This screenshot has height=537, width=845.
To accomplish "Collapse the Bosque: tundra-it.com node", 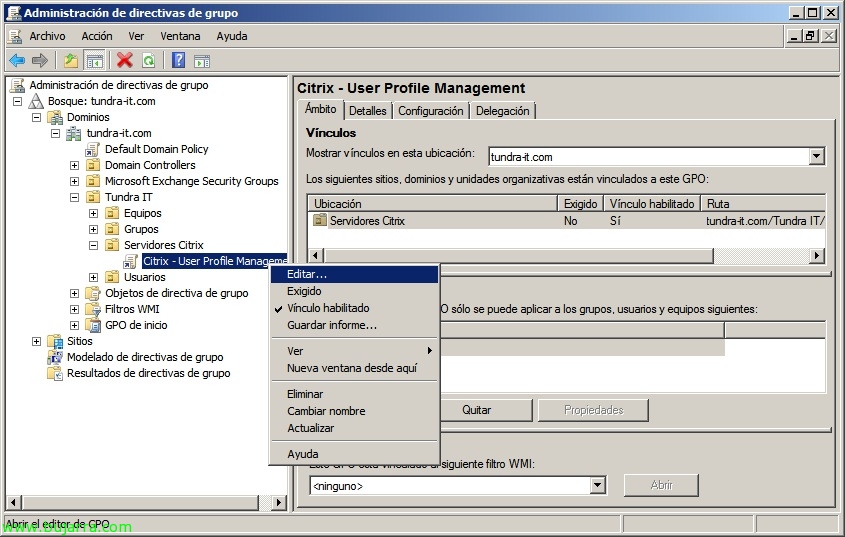I will (x=18, y=101).
